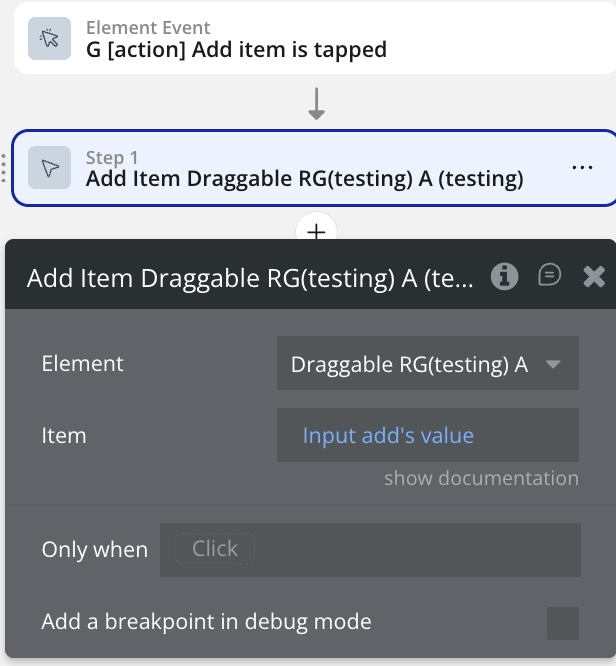Close the Add Item properties panel
Image resolution: width=616 pixels, height=666 pixels.
click(594, 276)
